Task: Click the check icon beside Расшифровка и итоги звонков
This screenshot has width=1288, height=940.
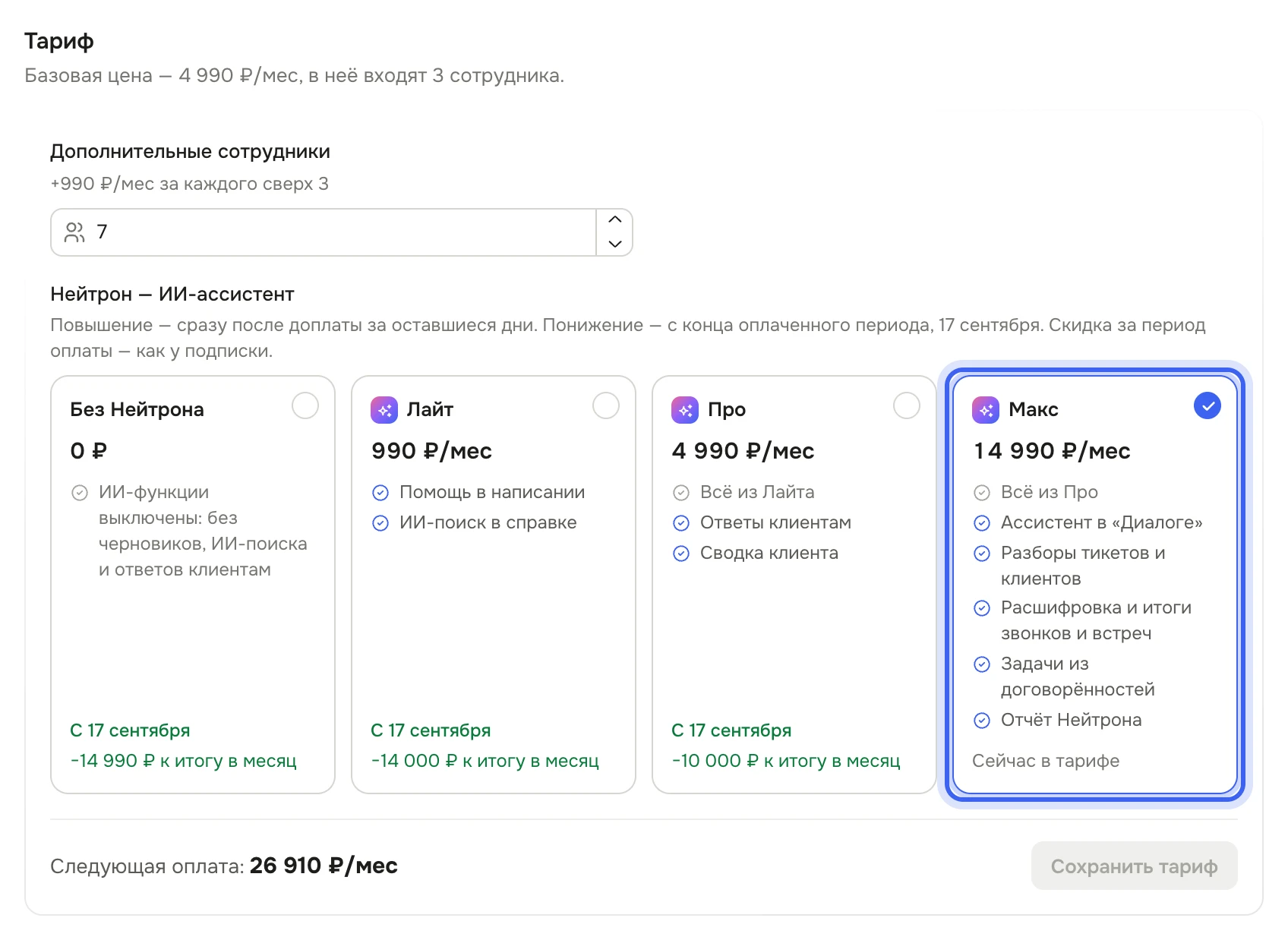Action: pyautogui.click(x=982, y=608)
